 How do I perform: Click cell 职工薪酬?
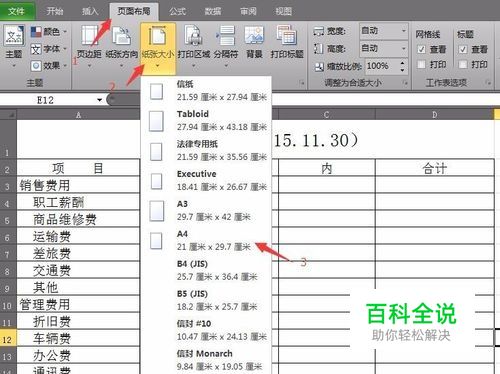point(78,202)
